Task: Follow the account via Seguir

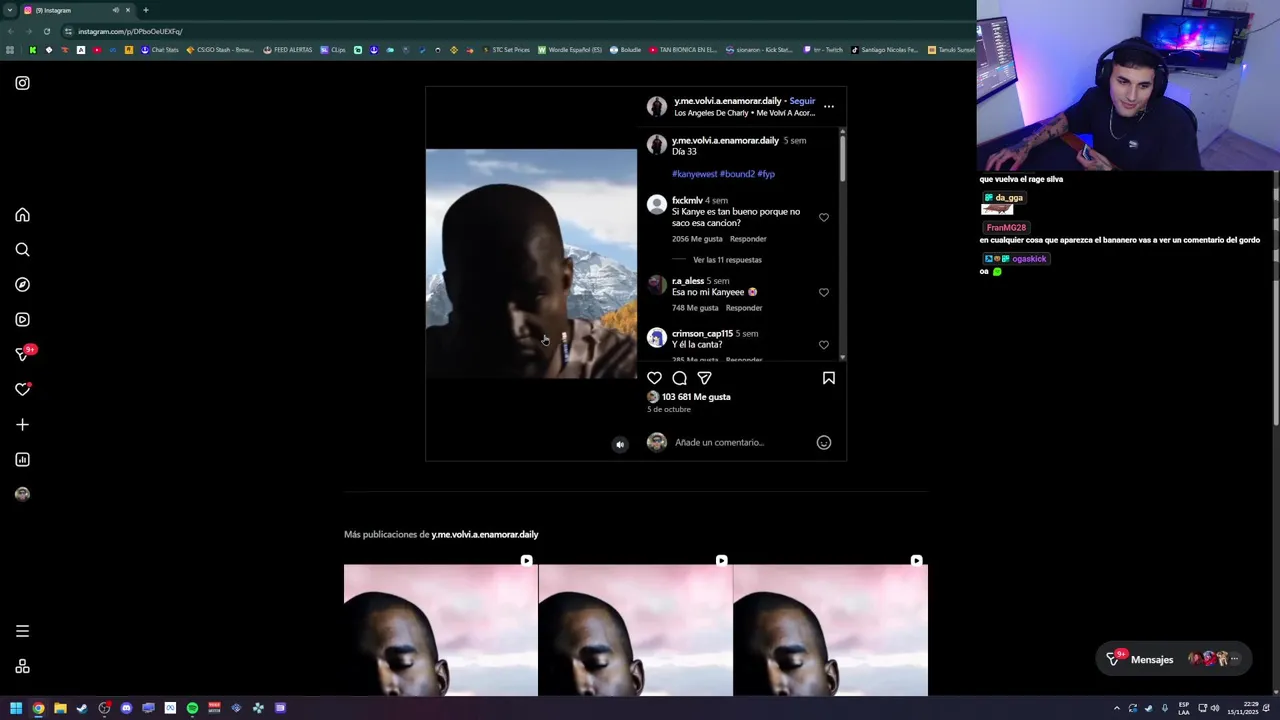Action: pos(802,101)
